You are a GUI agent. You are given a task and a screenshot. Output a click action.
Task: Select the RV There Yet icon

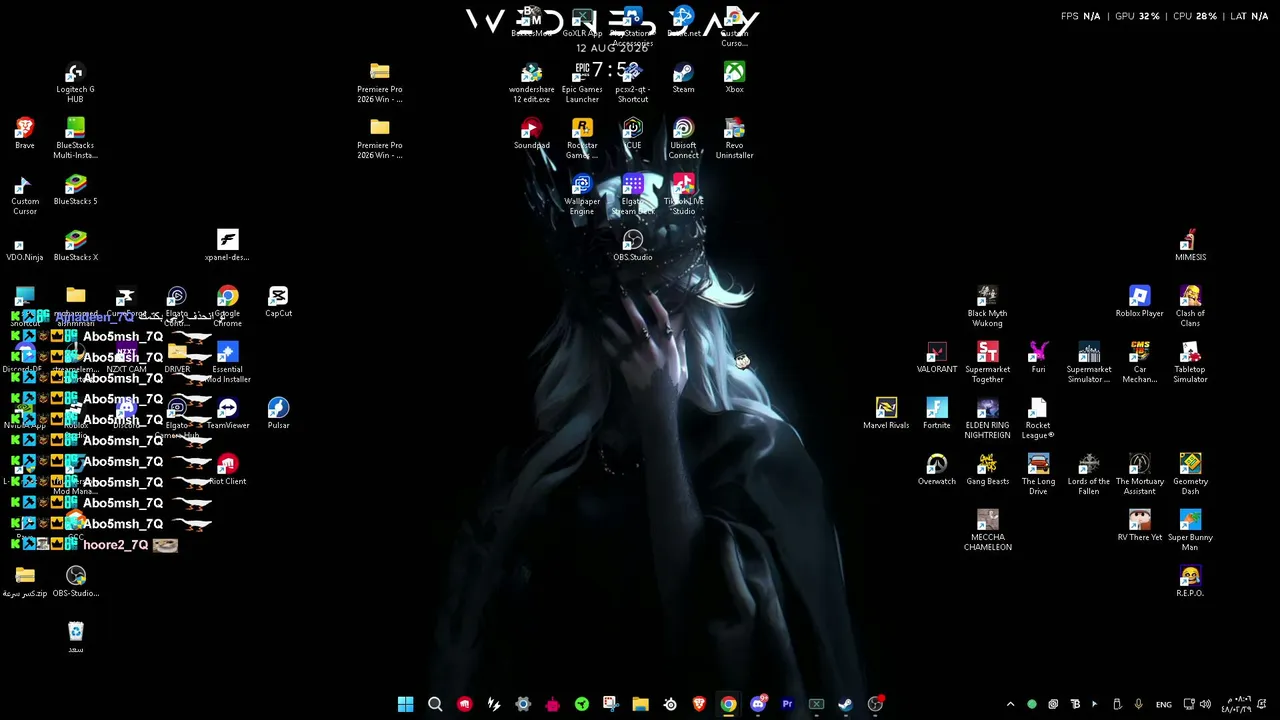tap(1139, 526)
